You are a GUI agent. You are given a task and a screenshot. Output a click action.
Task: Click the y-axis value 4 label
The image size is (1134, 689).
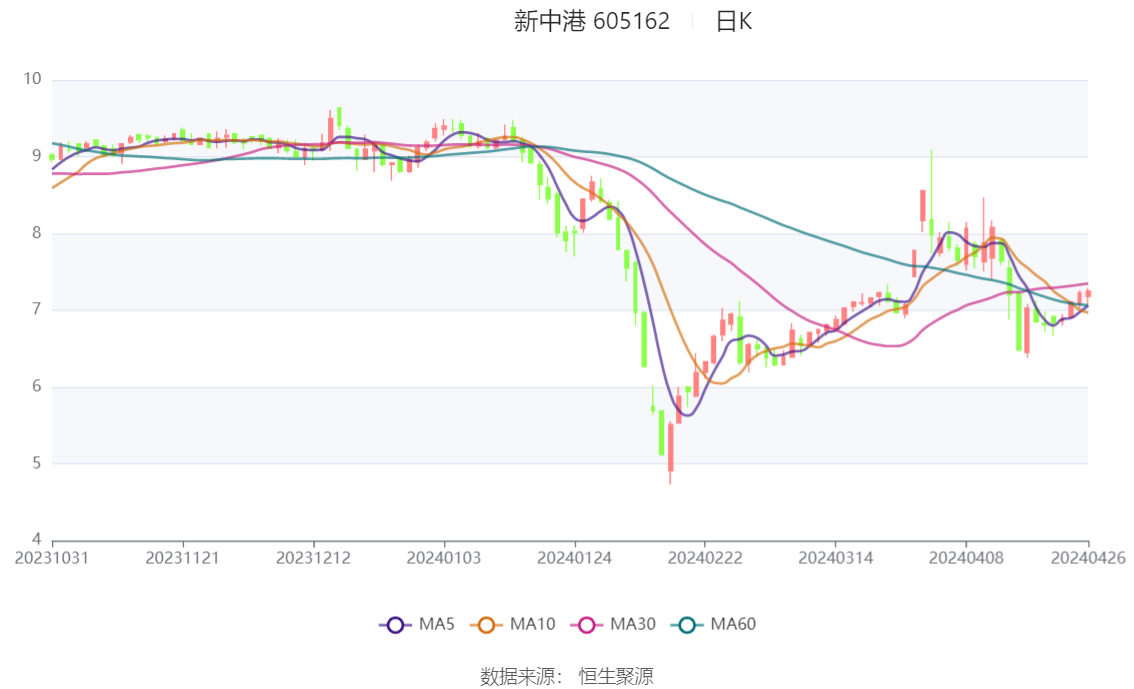click(x=37, y=540)
